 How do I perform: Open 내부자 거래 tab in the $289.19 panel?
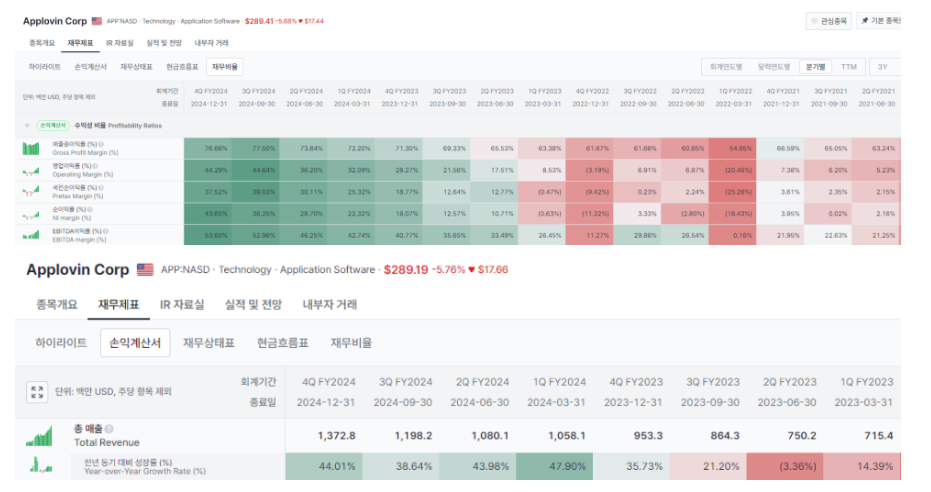[x=330, y=305]
